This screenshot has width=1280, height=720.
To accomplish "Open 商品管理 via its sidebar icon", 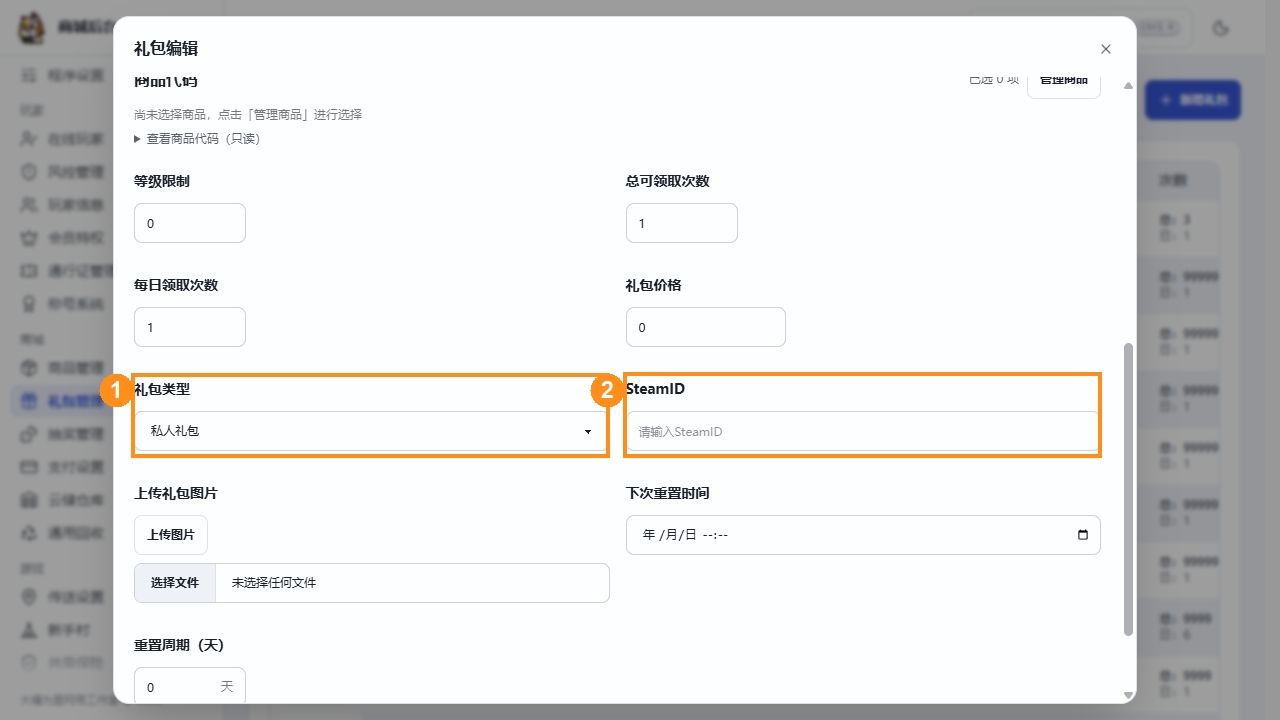I will (30, 367).
